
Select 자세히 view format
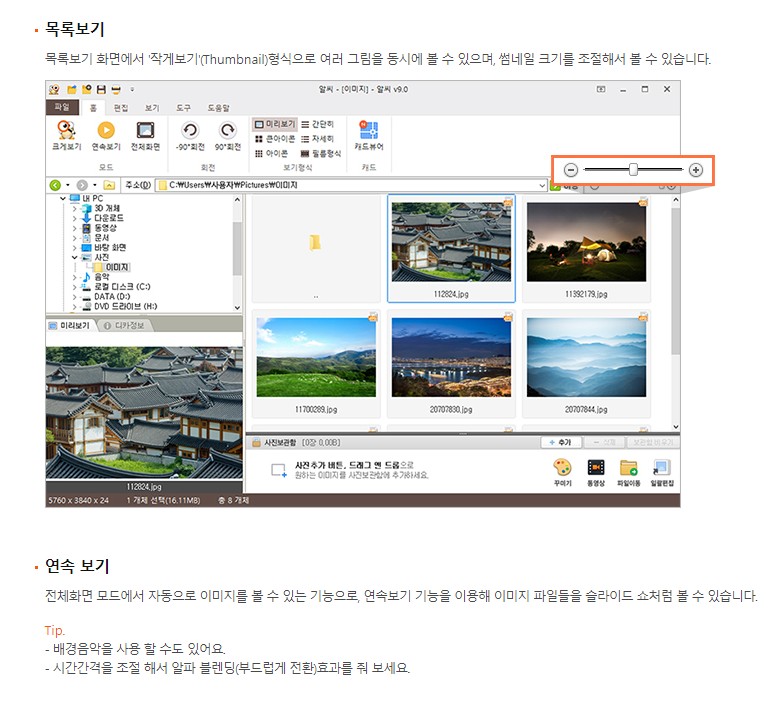coord(317,138)
